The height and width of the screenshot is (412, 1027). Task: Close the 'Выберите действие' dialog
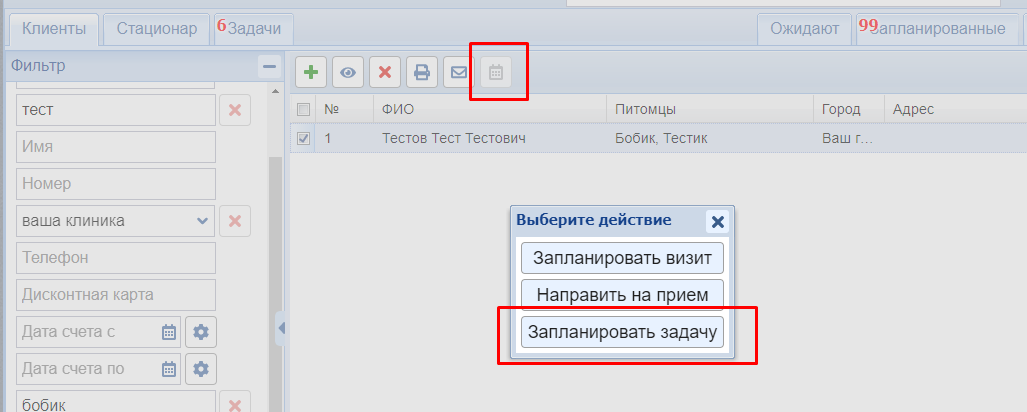coord(717,222)
